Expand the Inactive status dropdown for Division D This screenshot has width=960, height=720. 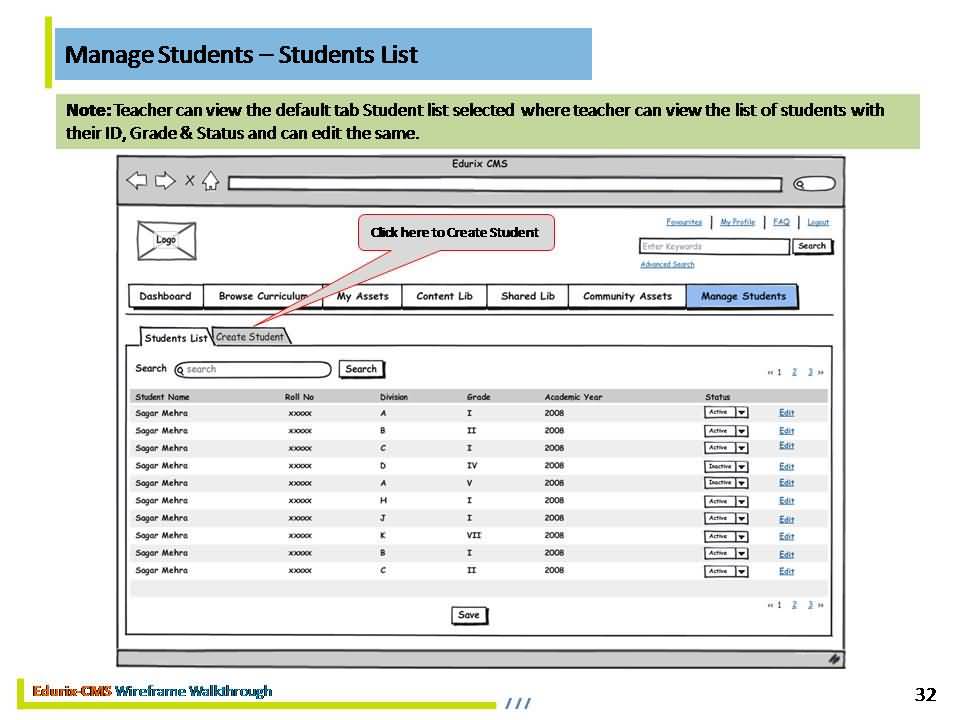tap(741, 466)
